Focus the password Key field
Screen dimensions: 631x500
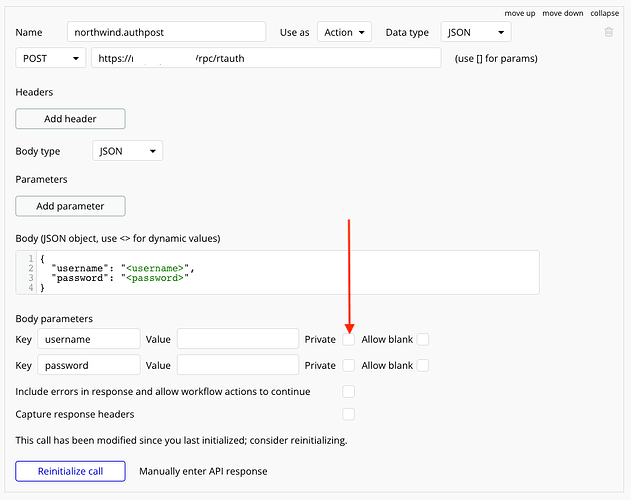89,366
